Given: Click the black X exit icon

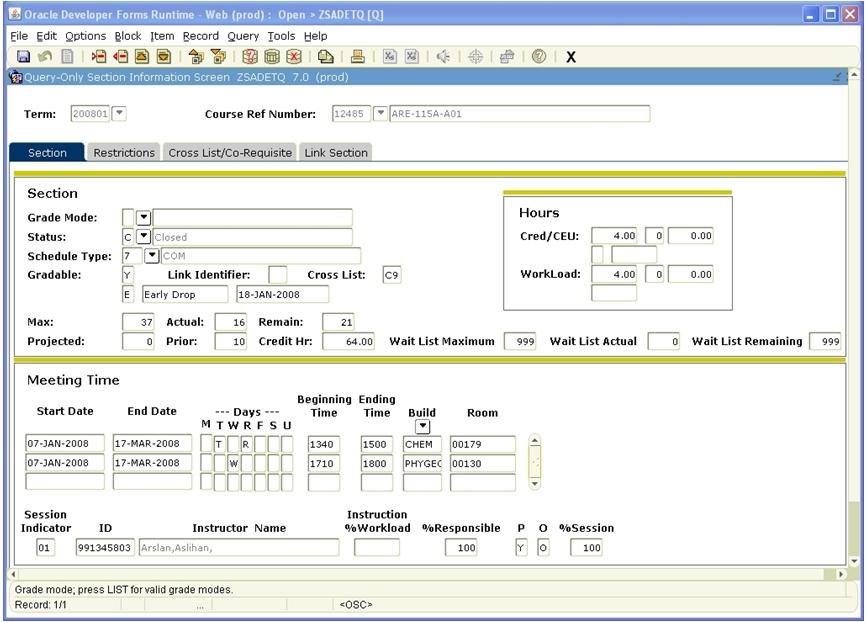Looking at the screenshot, I should coord(570,57).
